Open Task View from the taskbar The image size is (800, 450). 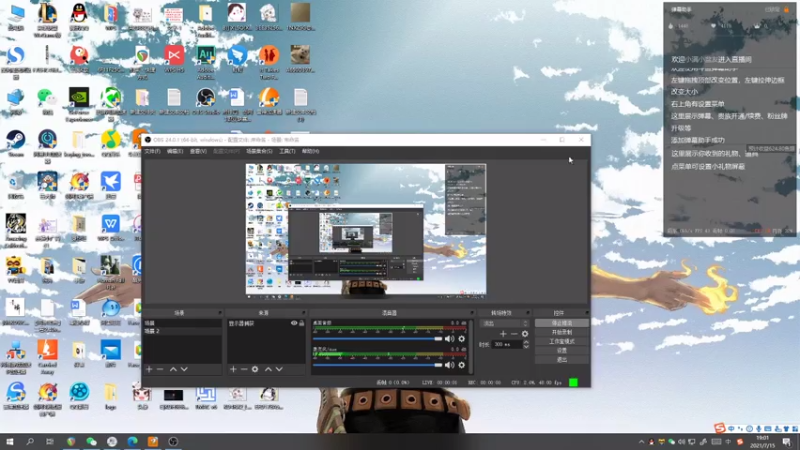click(49, 441)
